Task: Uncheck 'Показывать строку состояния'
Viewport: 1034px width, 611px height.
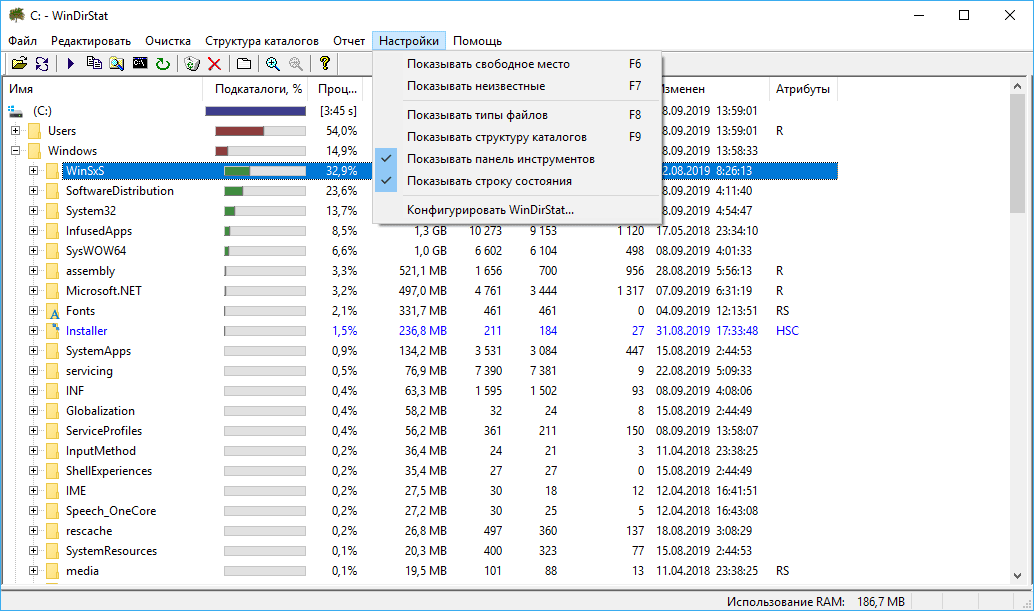Action: [517, 181]
